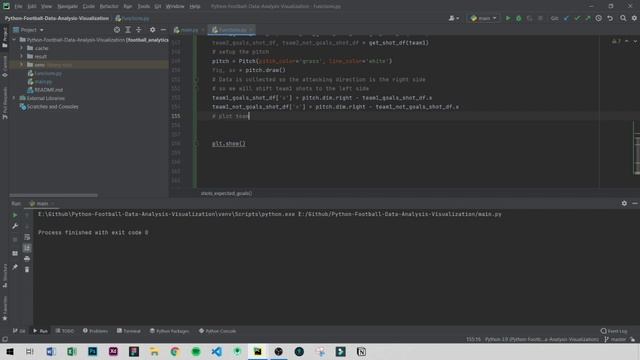Screen dimensions: 640x360
Task: Print the console output with printer icon
Action: (x=27, y=259)
